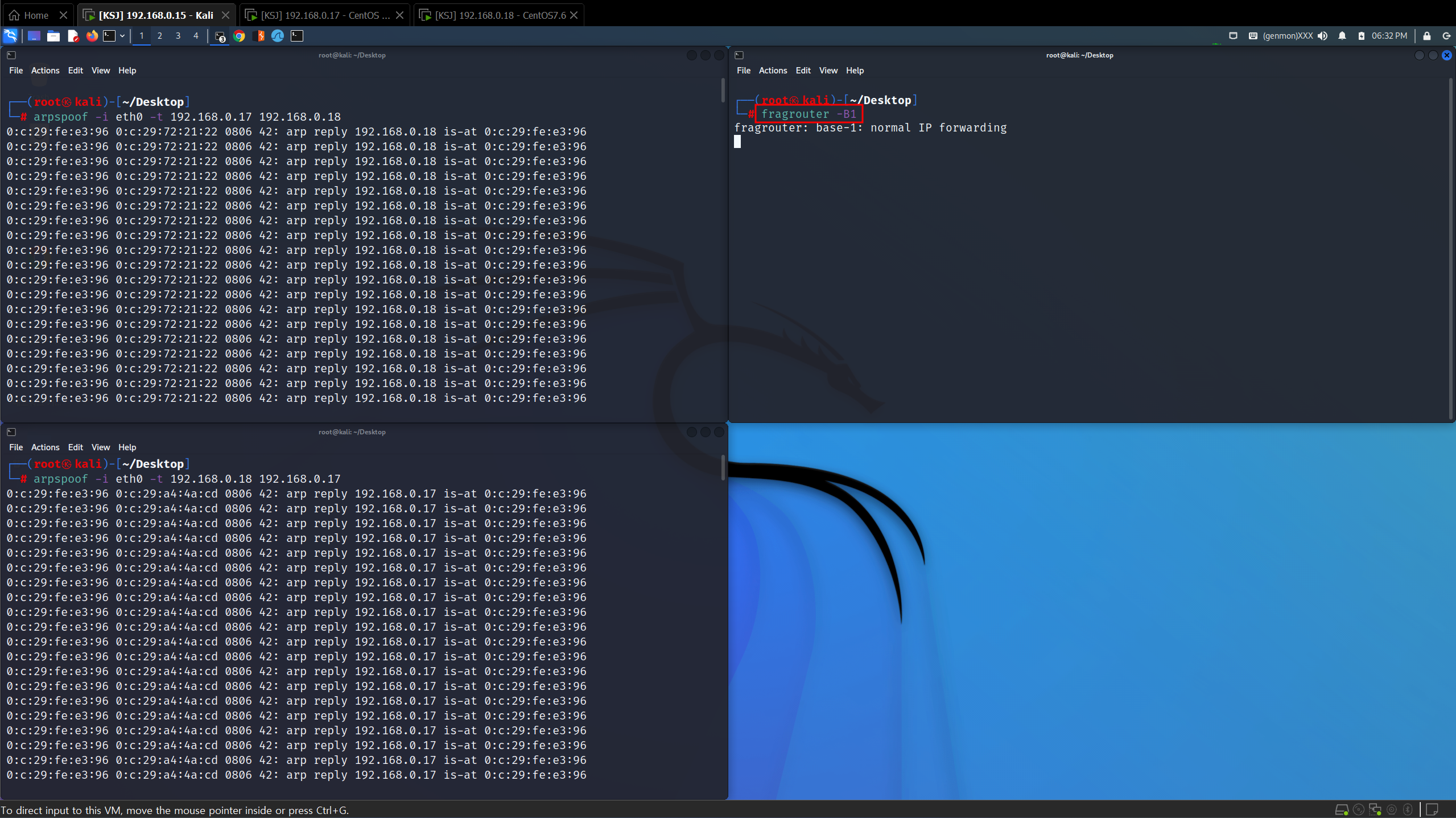Click the volume speaker icon

(1323, 36)
